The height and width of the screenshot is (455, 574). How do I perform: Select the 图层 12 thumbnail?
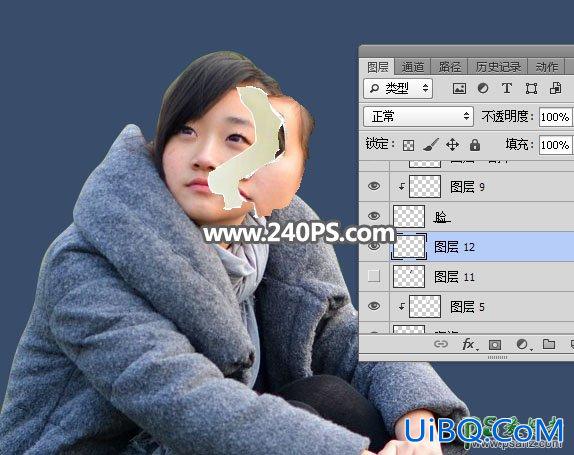click(x=409, y=246)
